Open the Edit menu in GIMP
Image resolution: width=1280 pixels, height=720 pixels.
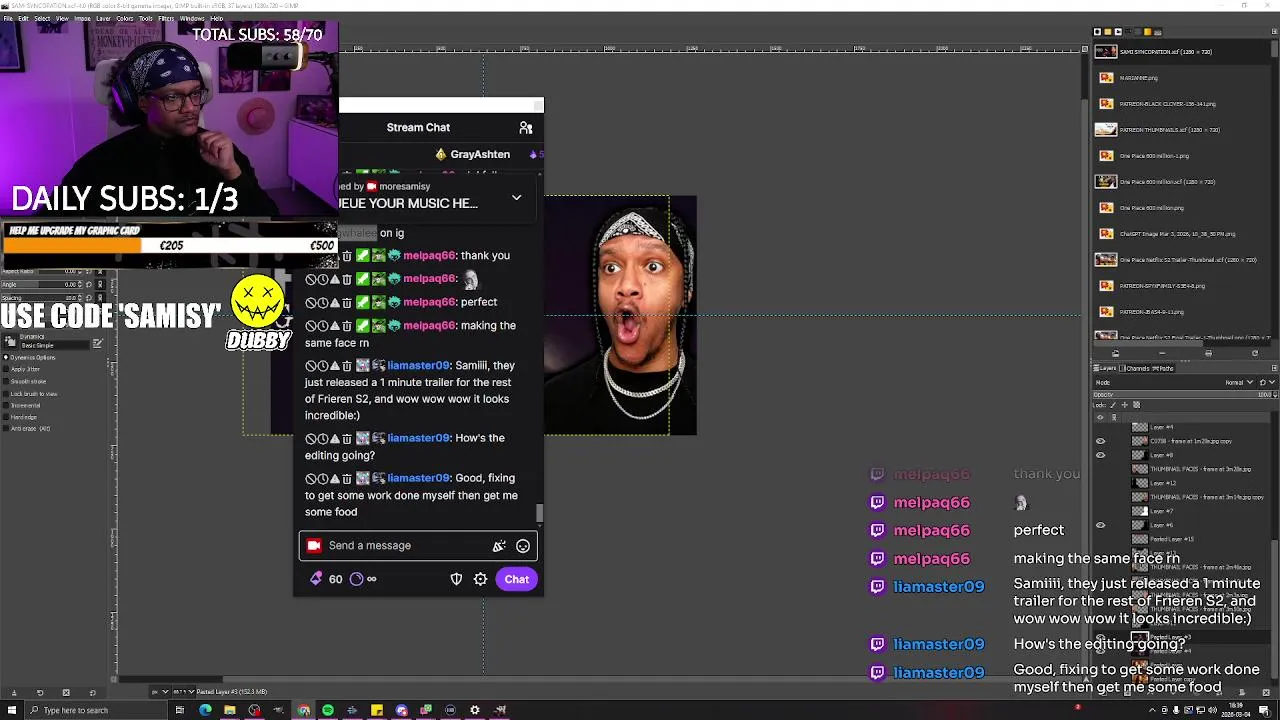tap(23, 18)
